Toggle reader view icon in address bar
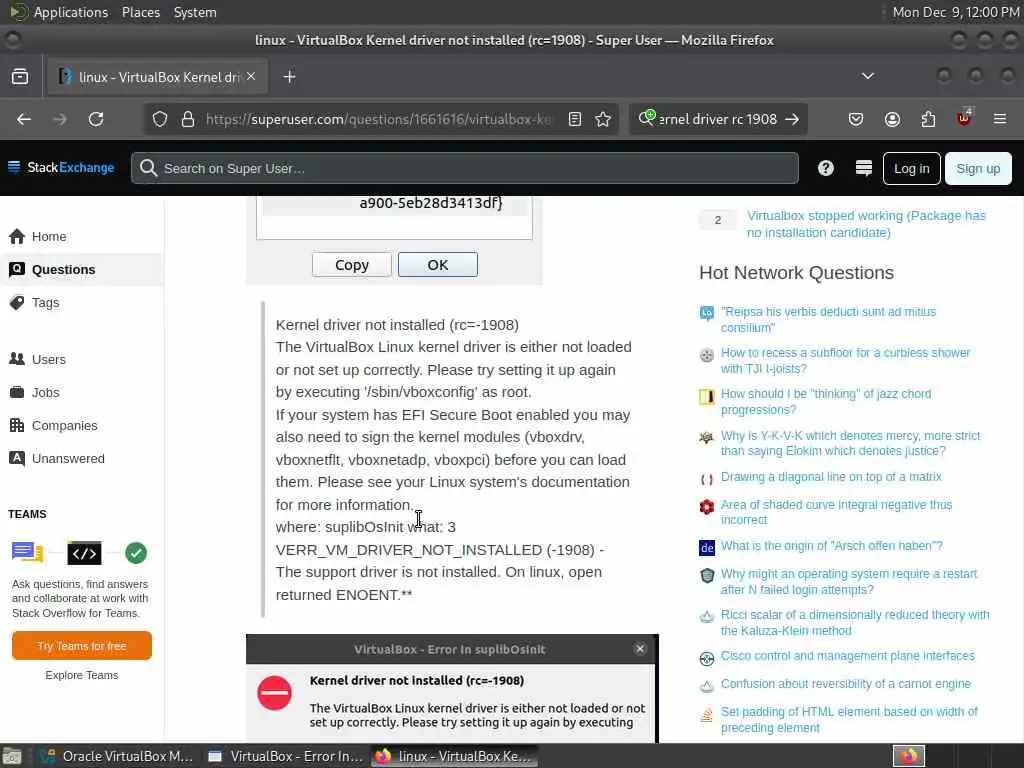Screen dimensions: 1024x768 [575, 119]
